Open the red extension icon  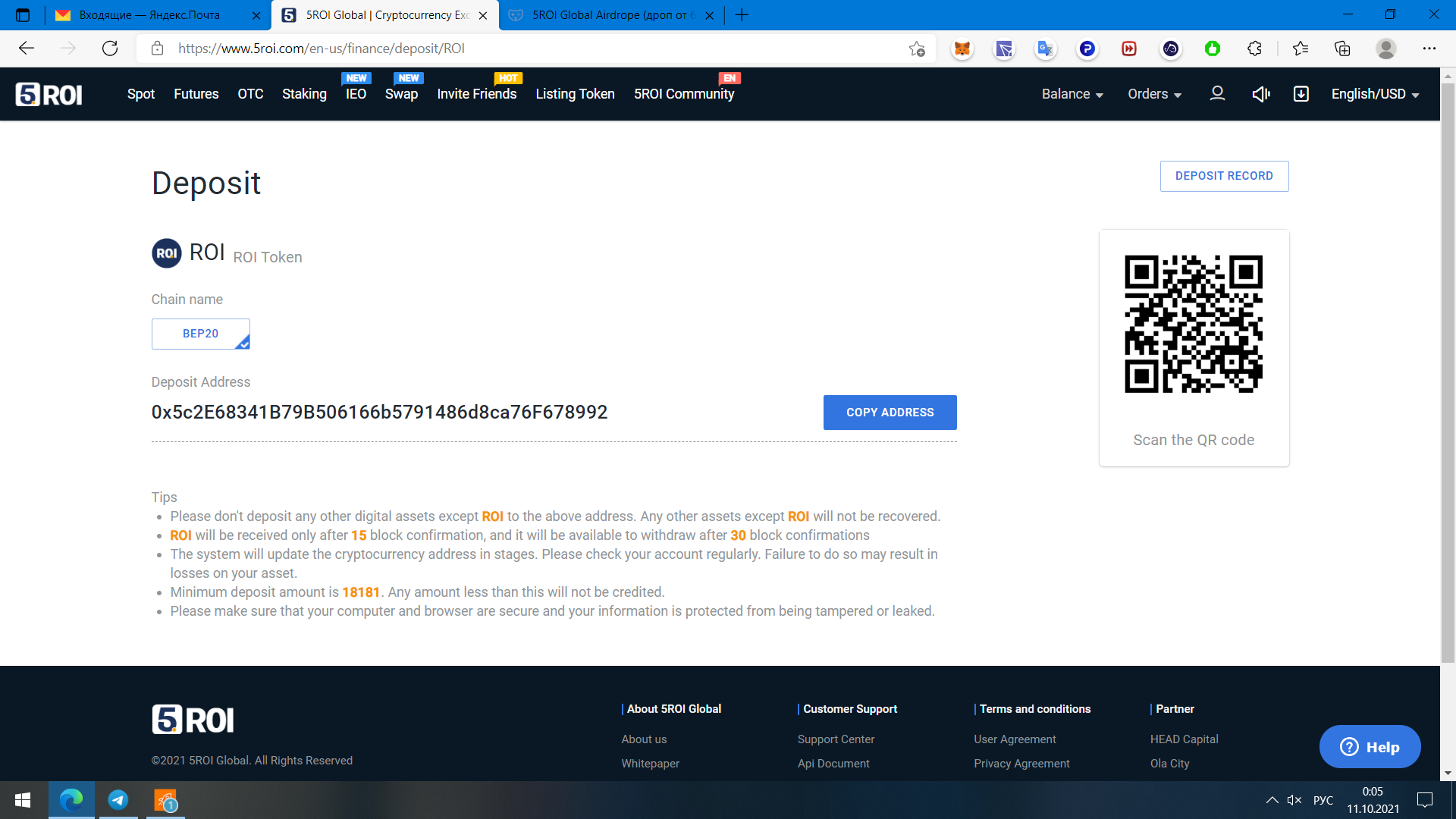(x=1129, y=49)
